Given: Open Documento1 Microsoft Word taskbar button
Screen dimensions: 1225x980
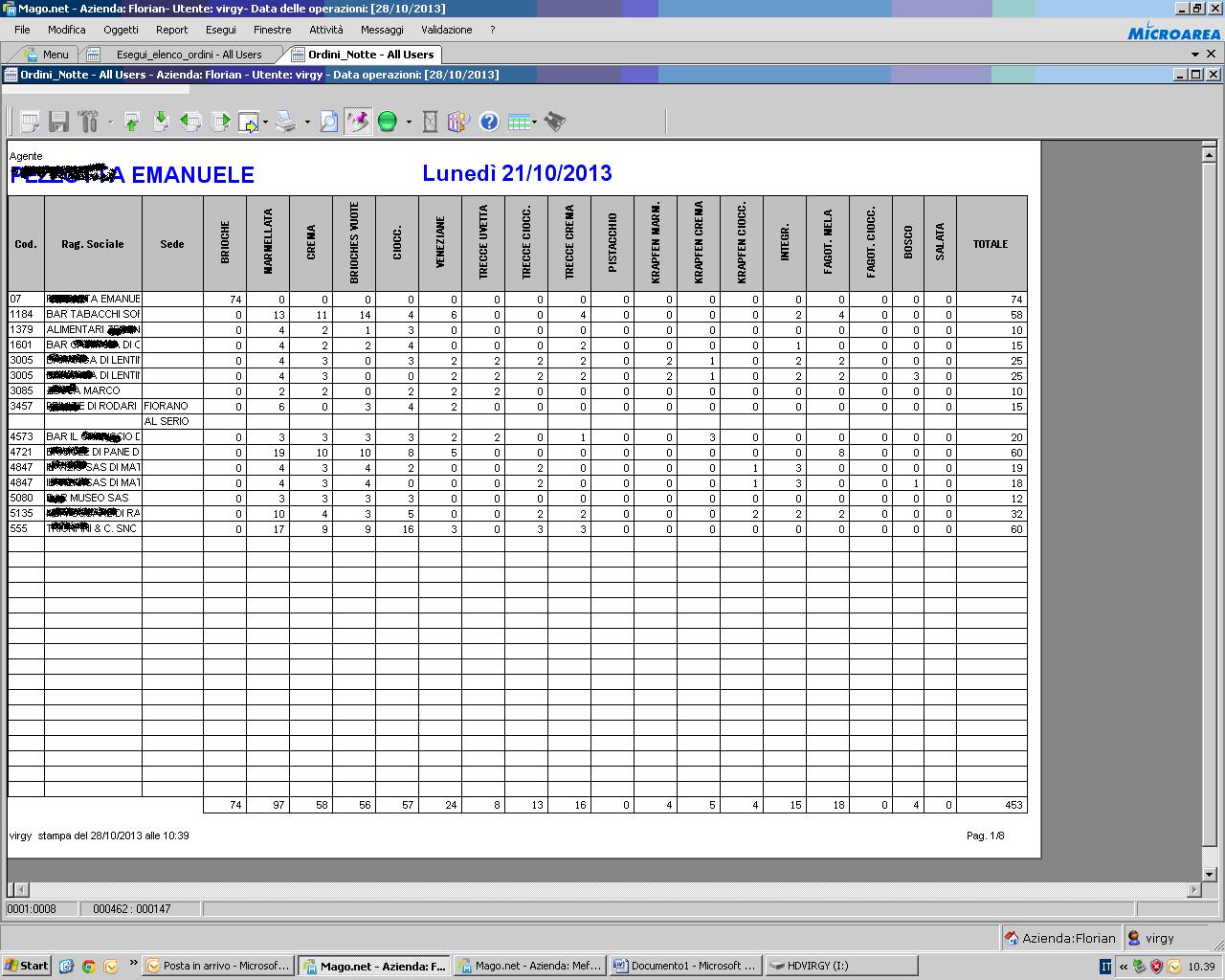Looking at the screenshot, I should (x=686, y=966).
